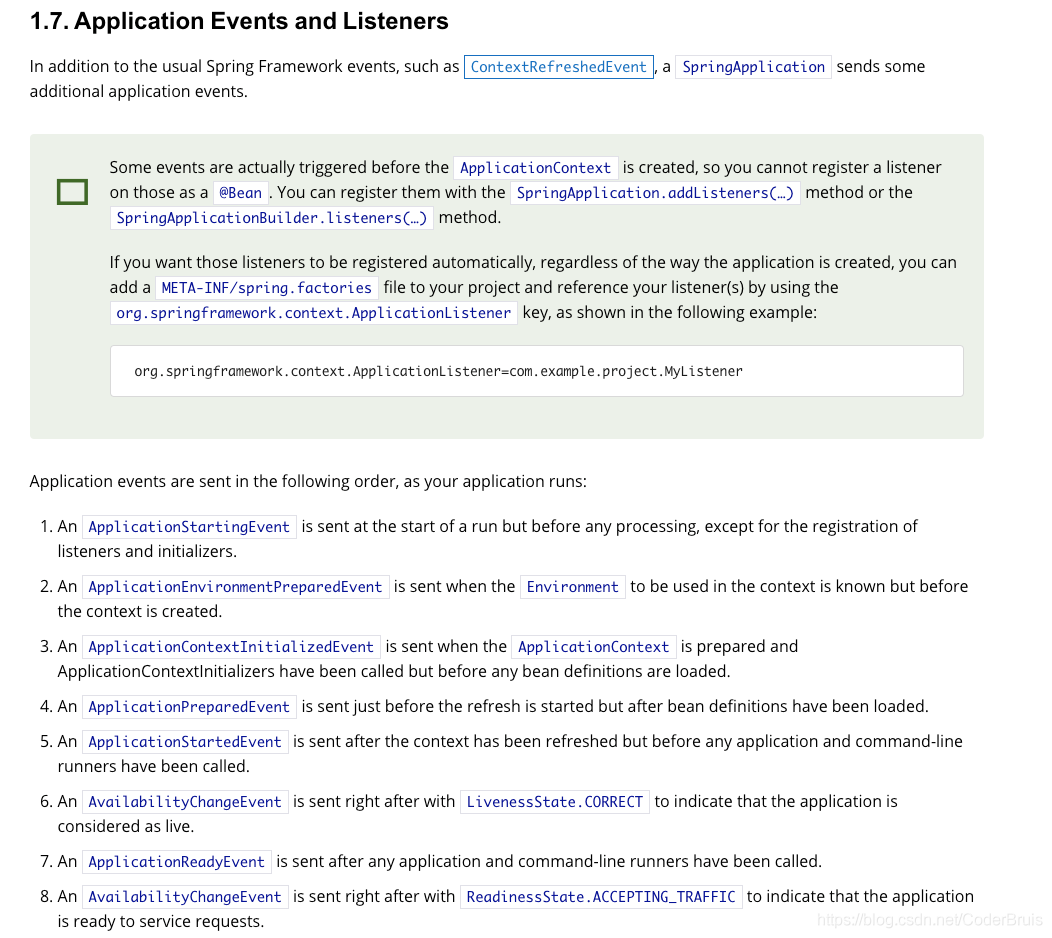Click the @Bean annotation link
This screenshot has width=1052, height=938.
coord(240,193)
